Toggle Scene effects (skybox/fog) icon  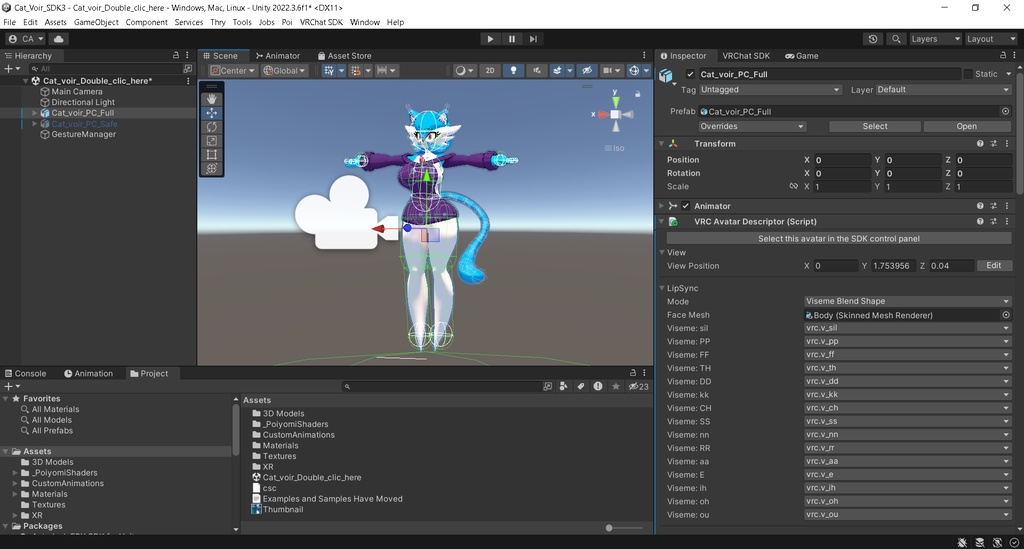[557, 71]
